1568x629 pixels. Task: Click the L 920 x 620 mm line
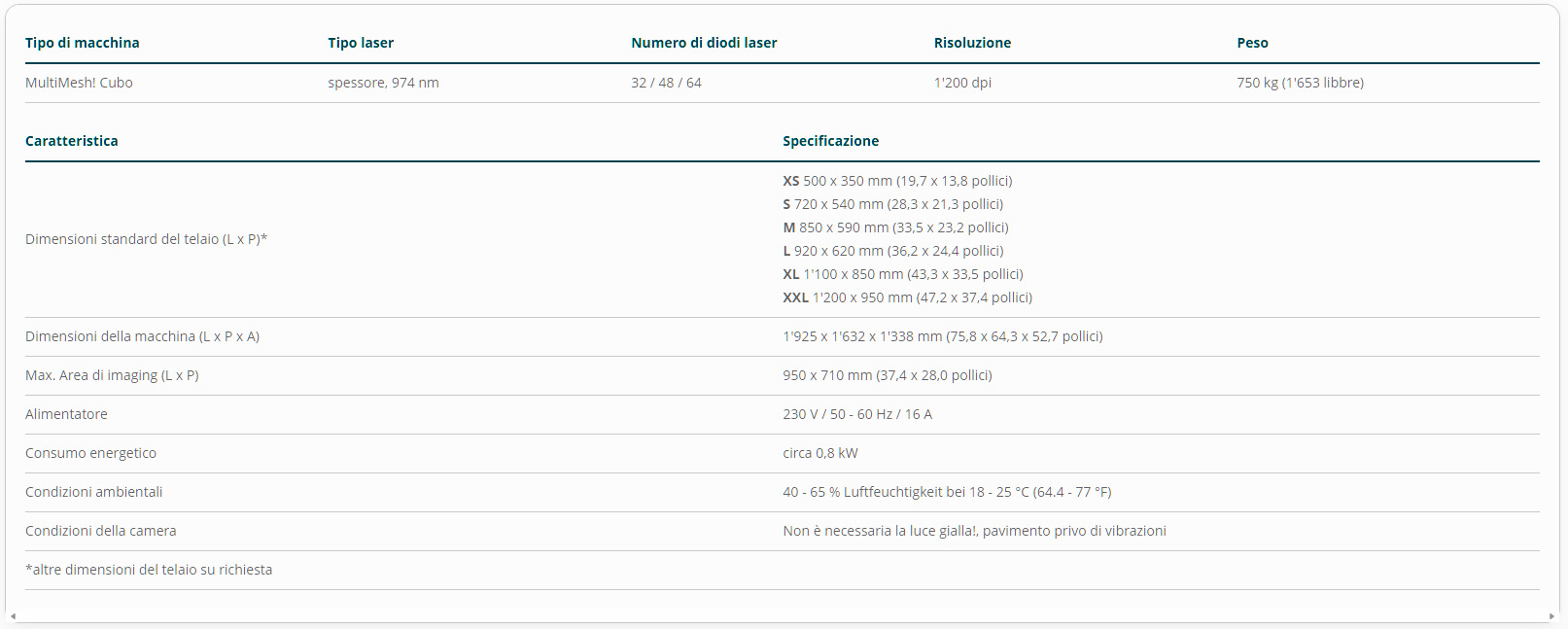pyautogui.click(x=892, y=251)
